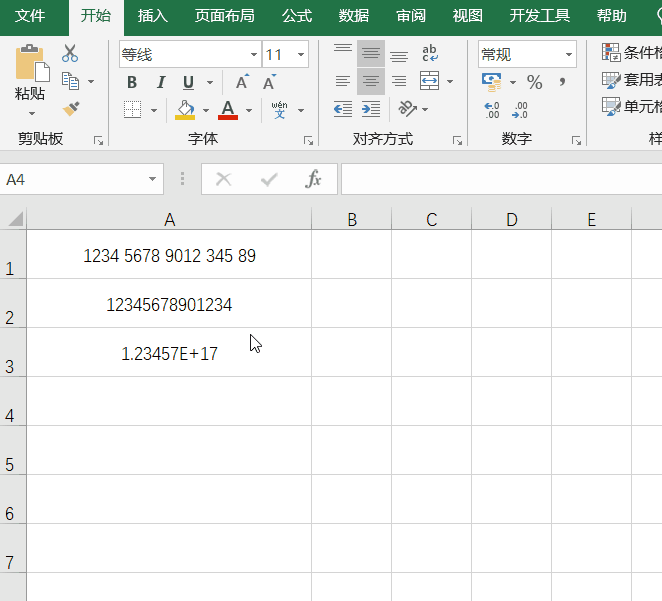Increase decimal places
Screen dimensions: 662x601
492,110
